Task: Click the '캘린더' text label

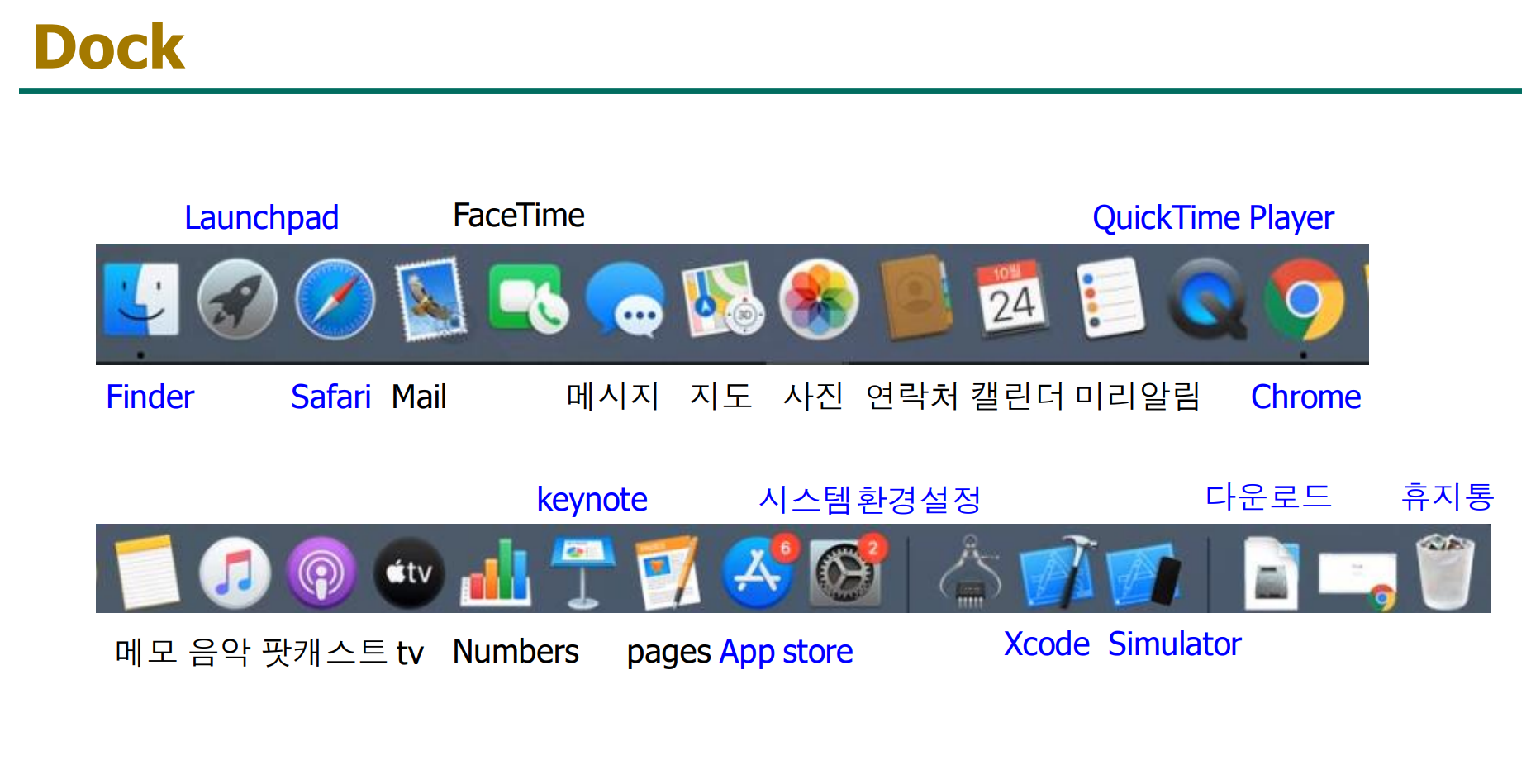Action: 1017,396
